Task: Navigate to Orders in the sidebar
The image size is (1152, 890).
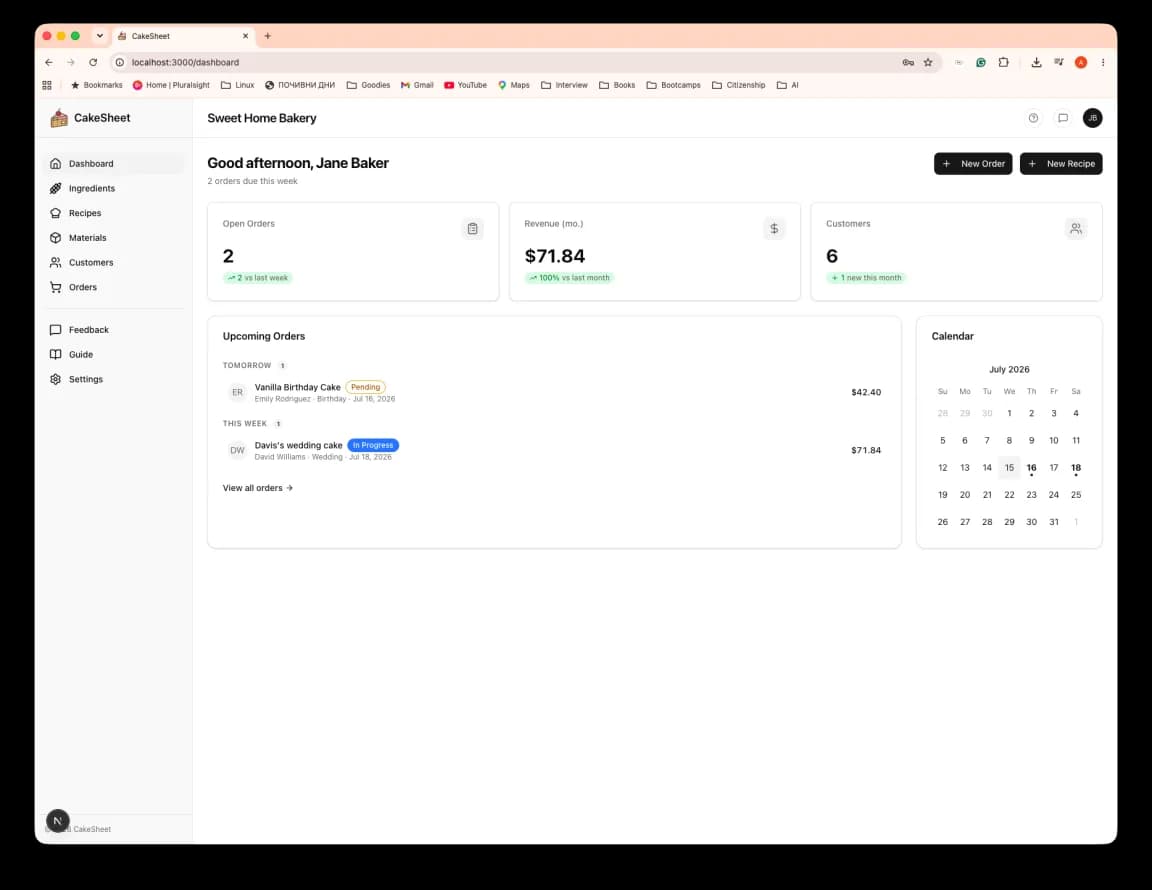Action: coord(115,287)
